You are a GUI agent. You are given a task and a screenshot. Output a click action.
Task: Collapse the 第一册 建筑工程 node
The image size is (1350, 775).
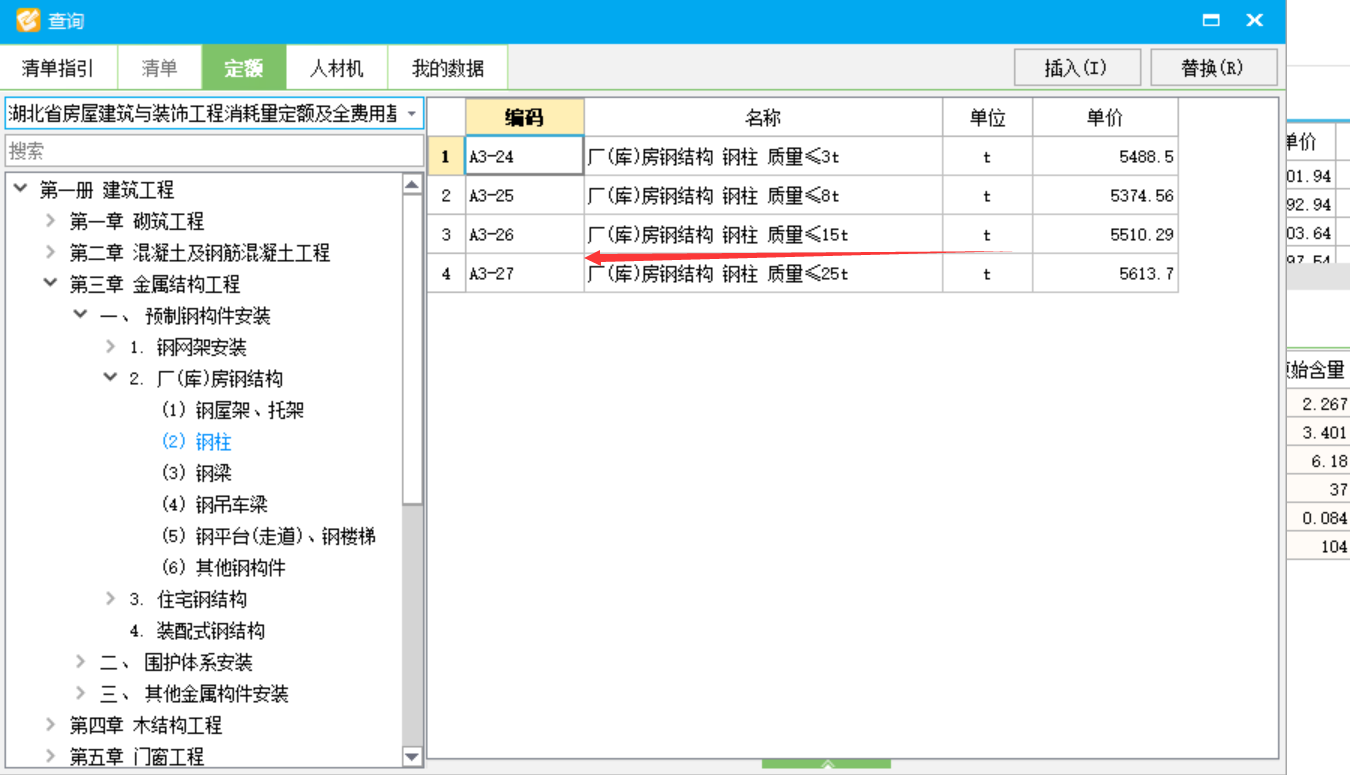coord(20,189)
